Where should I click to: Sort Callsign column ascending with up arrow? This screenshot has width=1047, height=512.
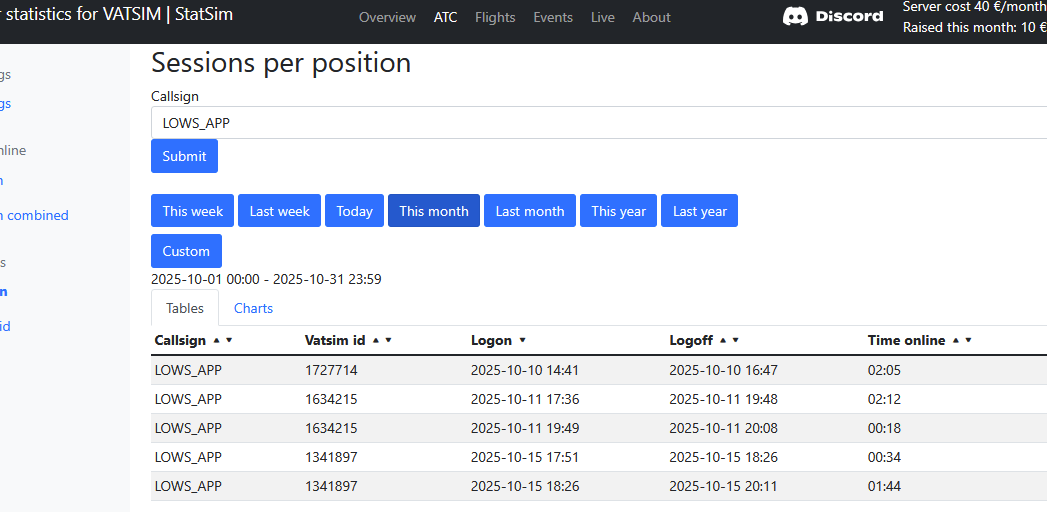tap(216, 341)
